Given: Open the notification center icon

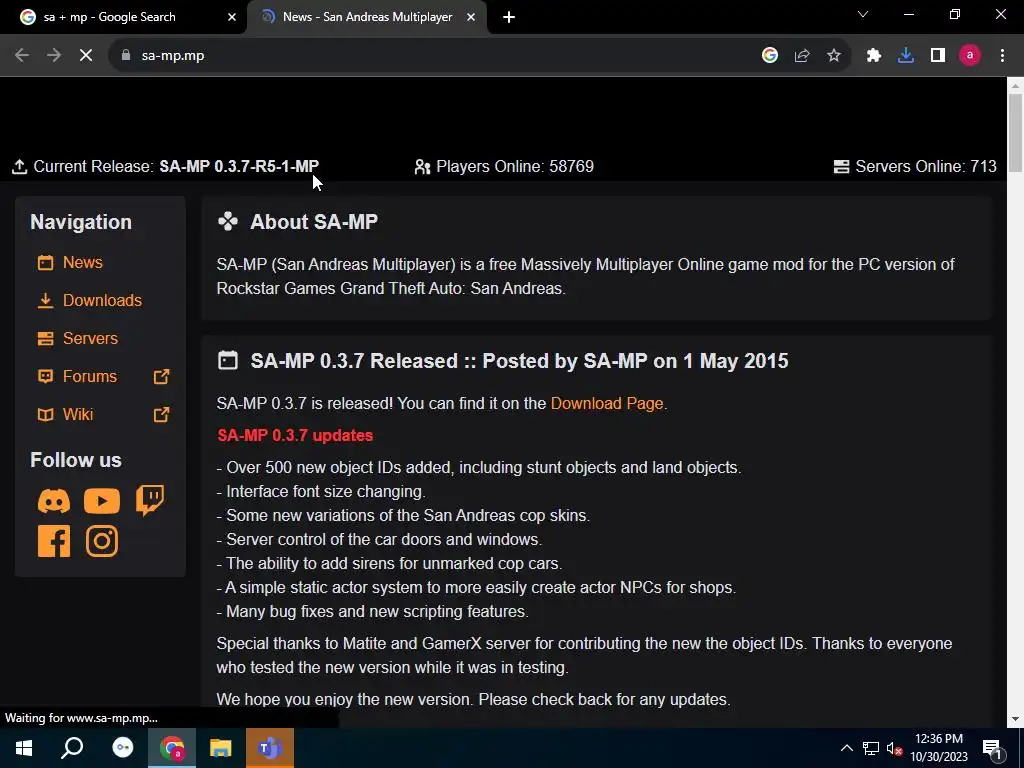Looking at the screenshot, I should click(x=993, y=749).
